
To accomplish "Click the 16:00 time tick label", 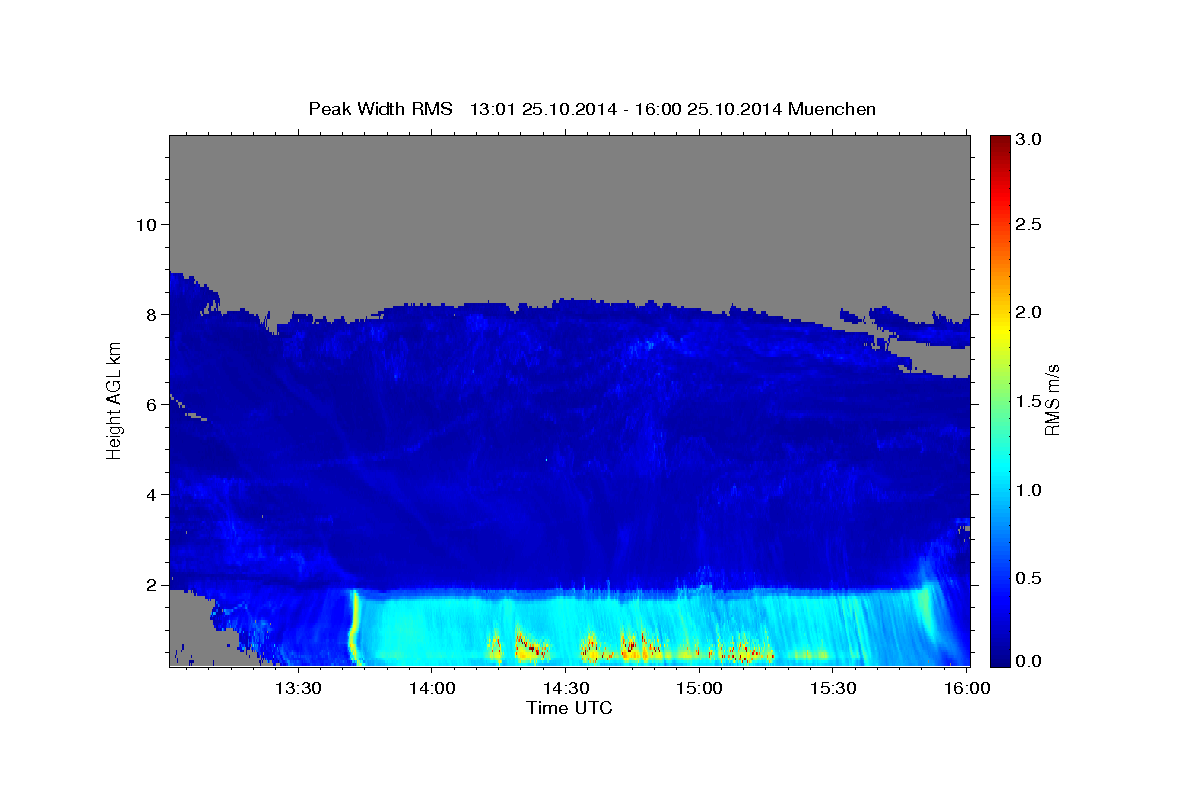I will click(967, 688).
